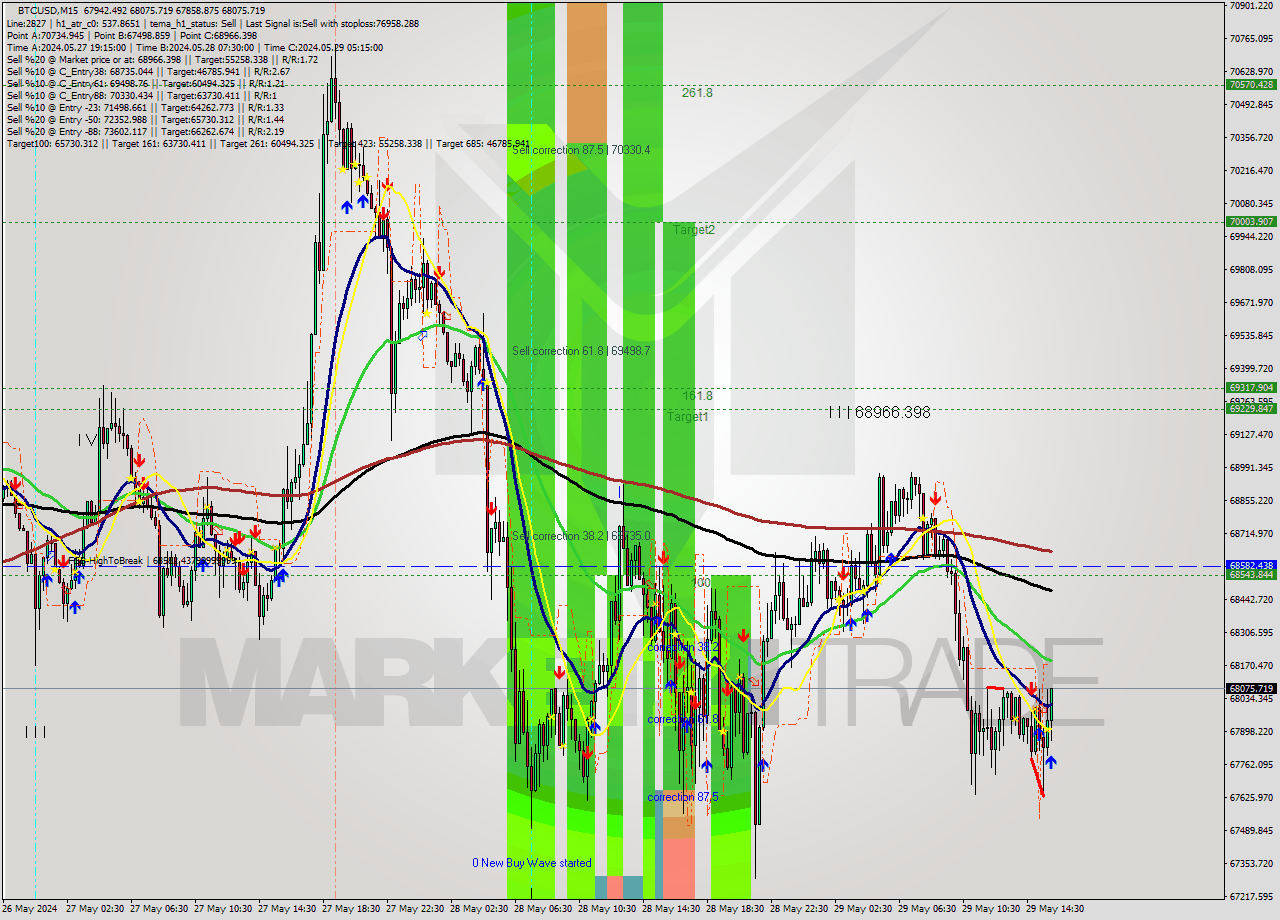Screen dimensions: 1280x920
Task: Click the blue 68582.438 price tag
Action: (x=1250, y=565)
